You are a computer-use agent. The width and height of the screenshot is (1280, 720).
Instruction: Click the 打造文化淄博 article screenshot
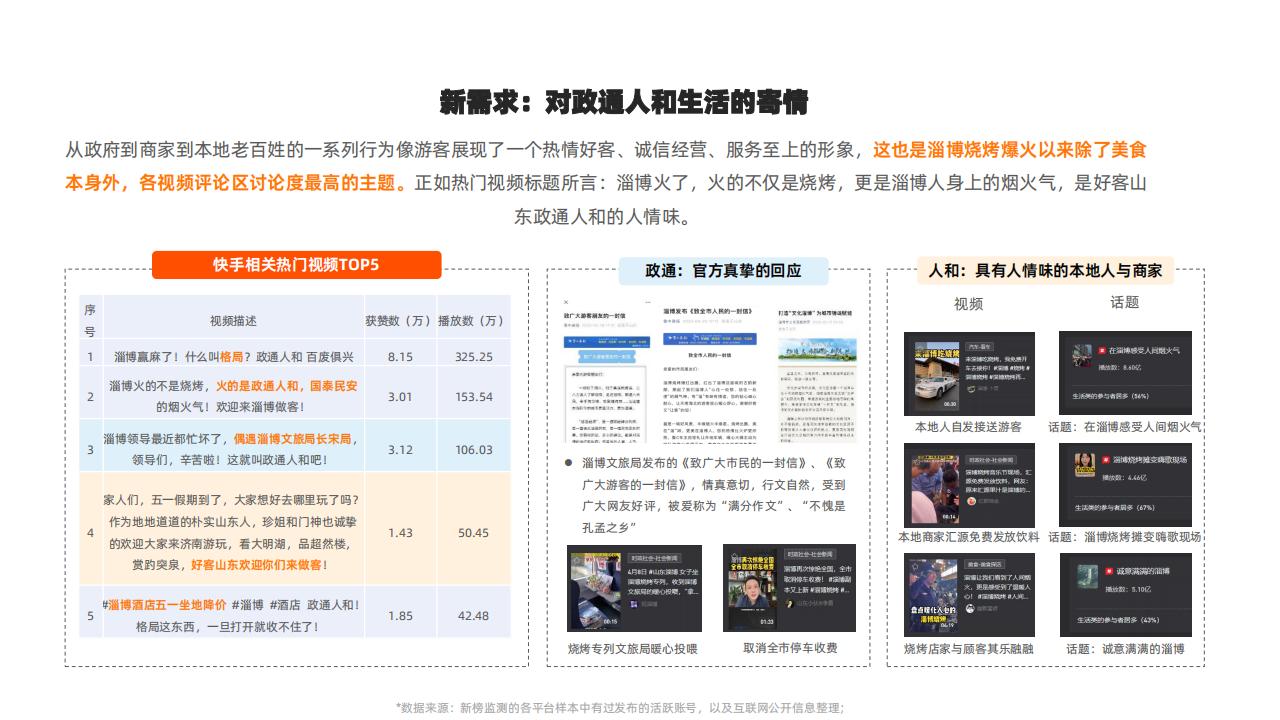[816, 376]
